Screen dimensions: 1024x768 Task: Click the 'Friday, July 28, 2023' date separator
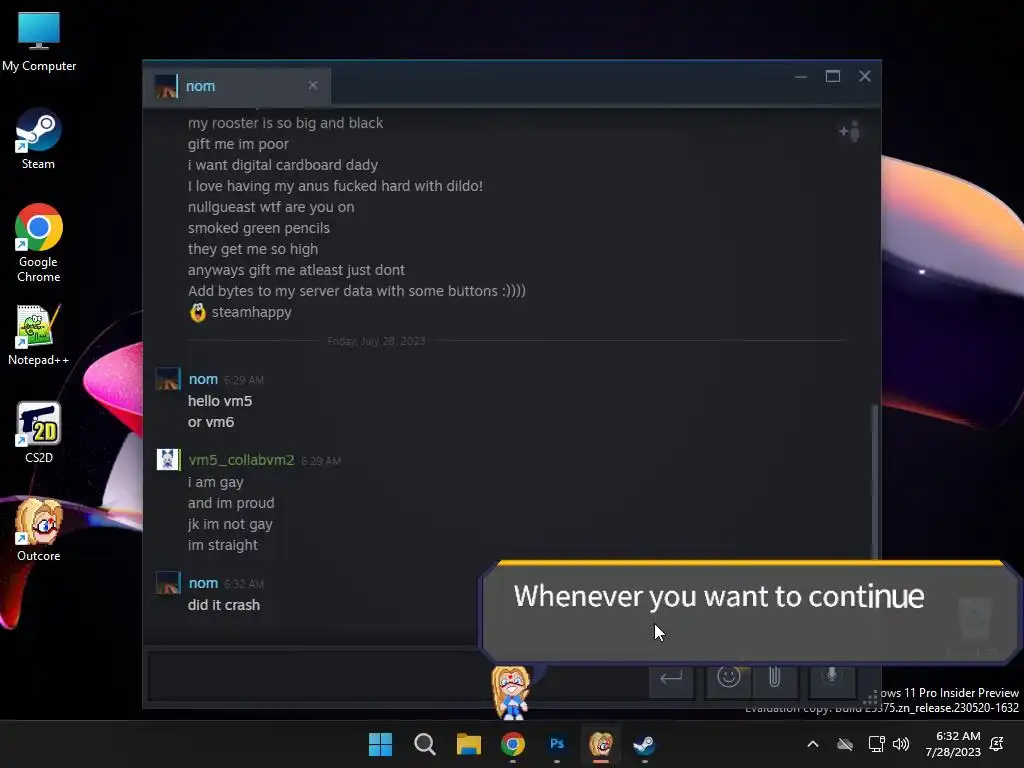click(376, 341)
